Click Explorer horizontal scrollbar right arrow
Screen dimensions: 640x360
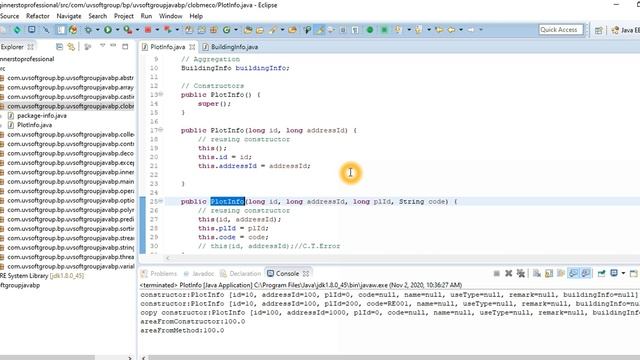coord(130,358)
